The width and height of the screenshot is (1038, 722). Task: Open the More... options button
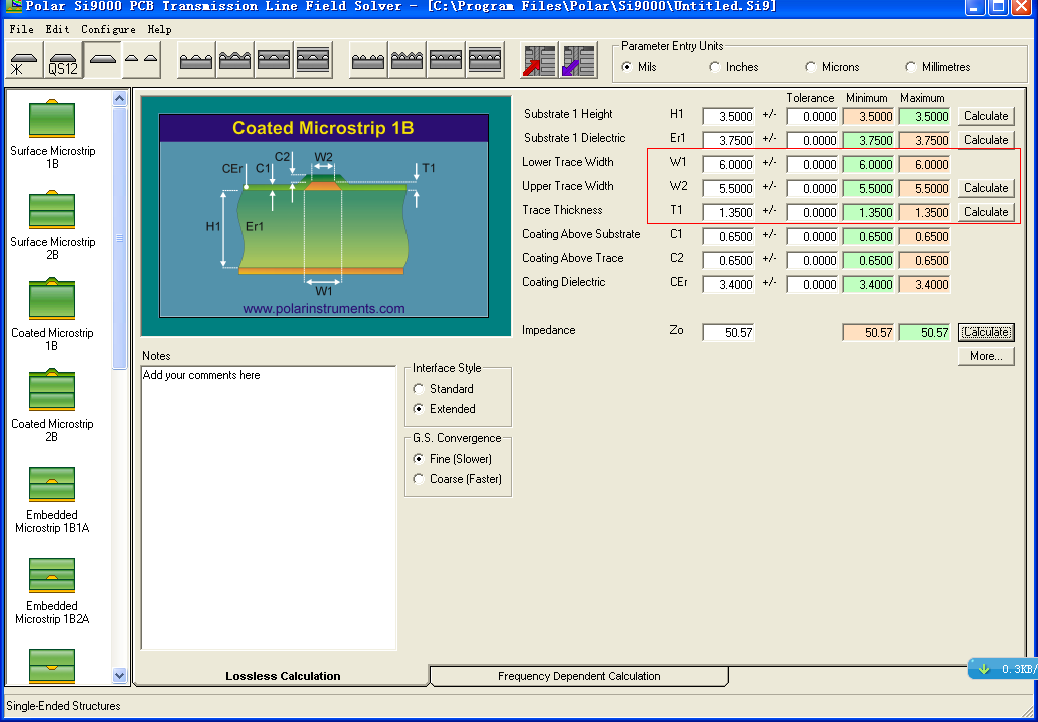pyautogui.click(x=986, y=356)
